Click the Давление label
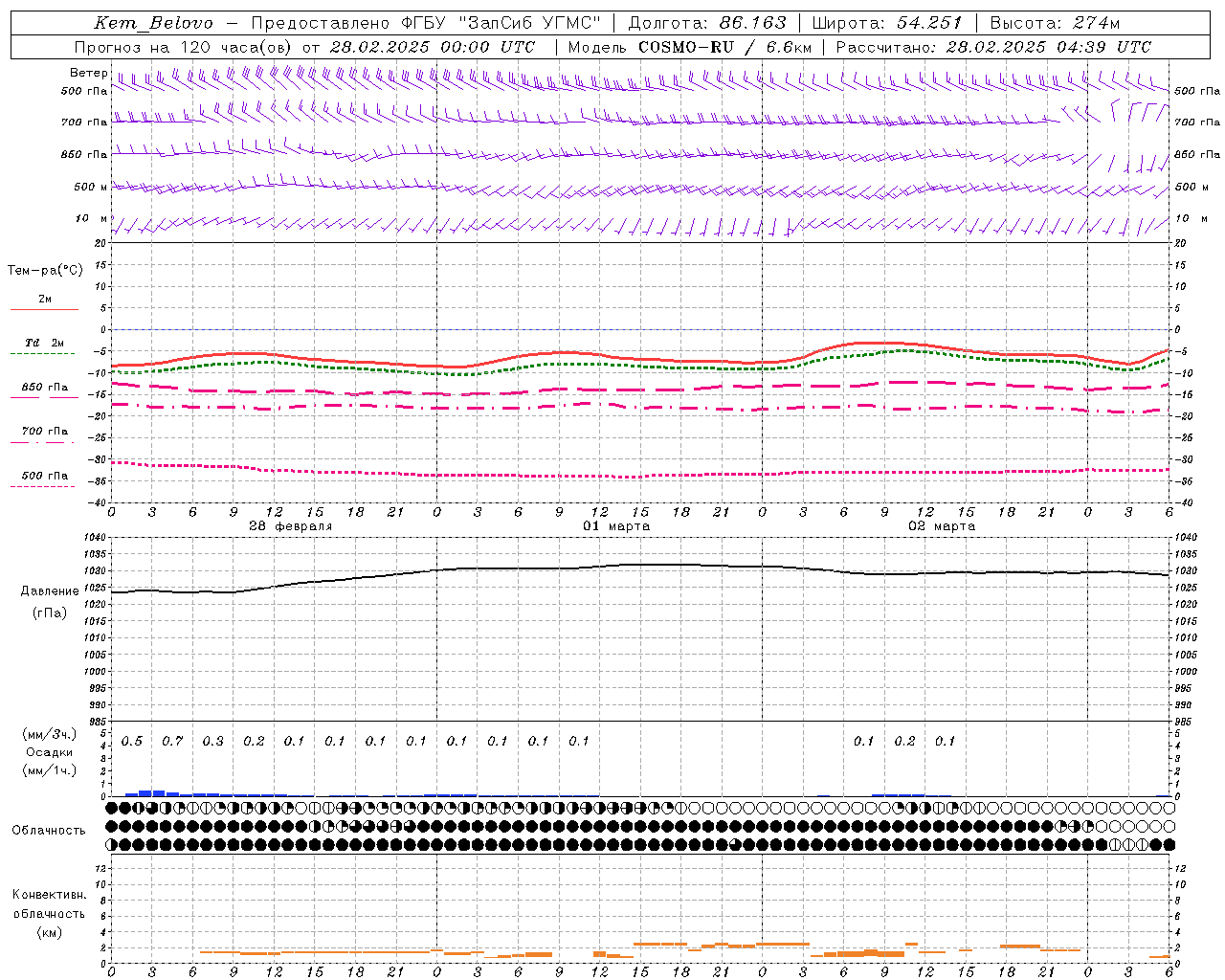The image size is (1225, 980). coord(50,591)
